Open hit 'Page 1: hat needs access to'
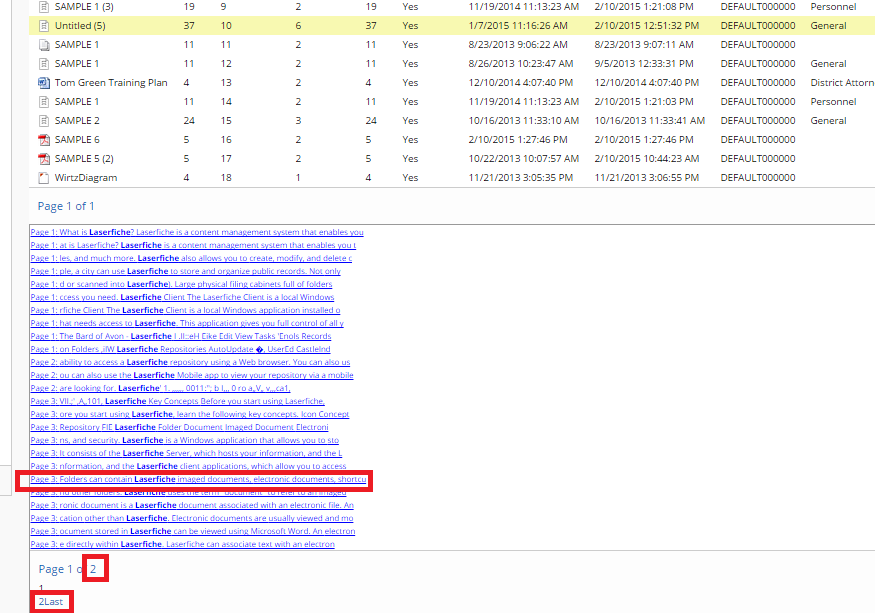 click(x=187, y=323)
